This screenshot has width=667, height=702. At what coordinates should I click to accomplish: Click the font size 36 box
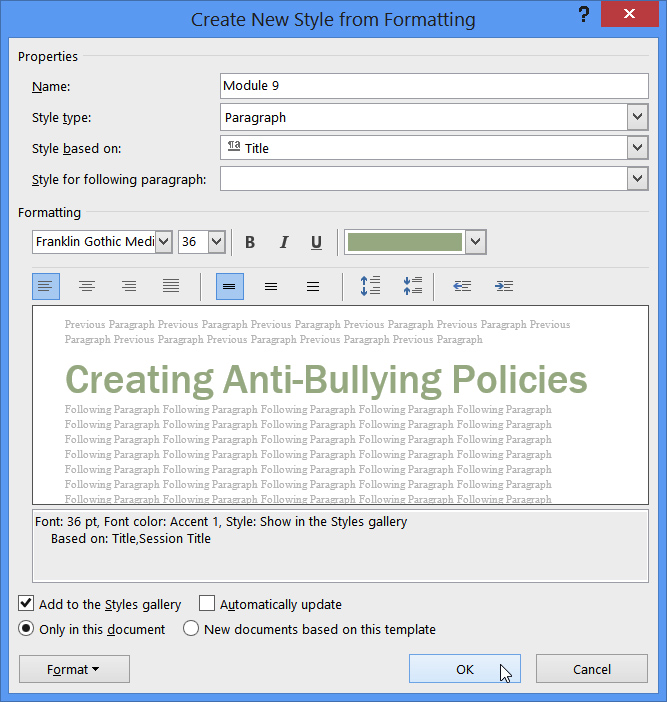tap(193, 242)
